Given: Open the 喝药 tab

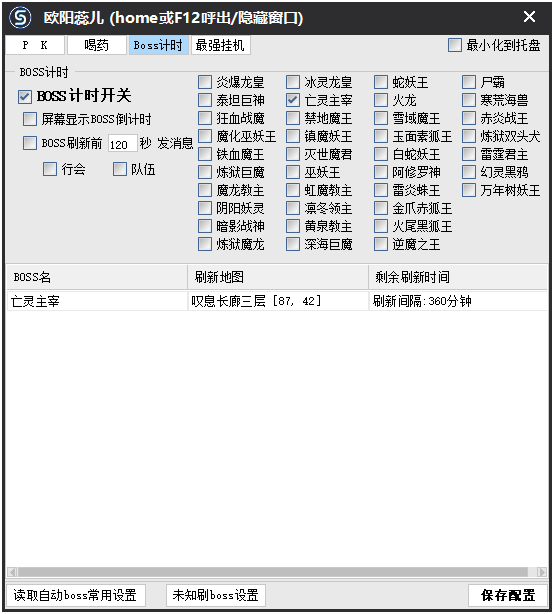Looking at the screenshot, I should point(97,45).
